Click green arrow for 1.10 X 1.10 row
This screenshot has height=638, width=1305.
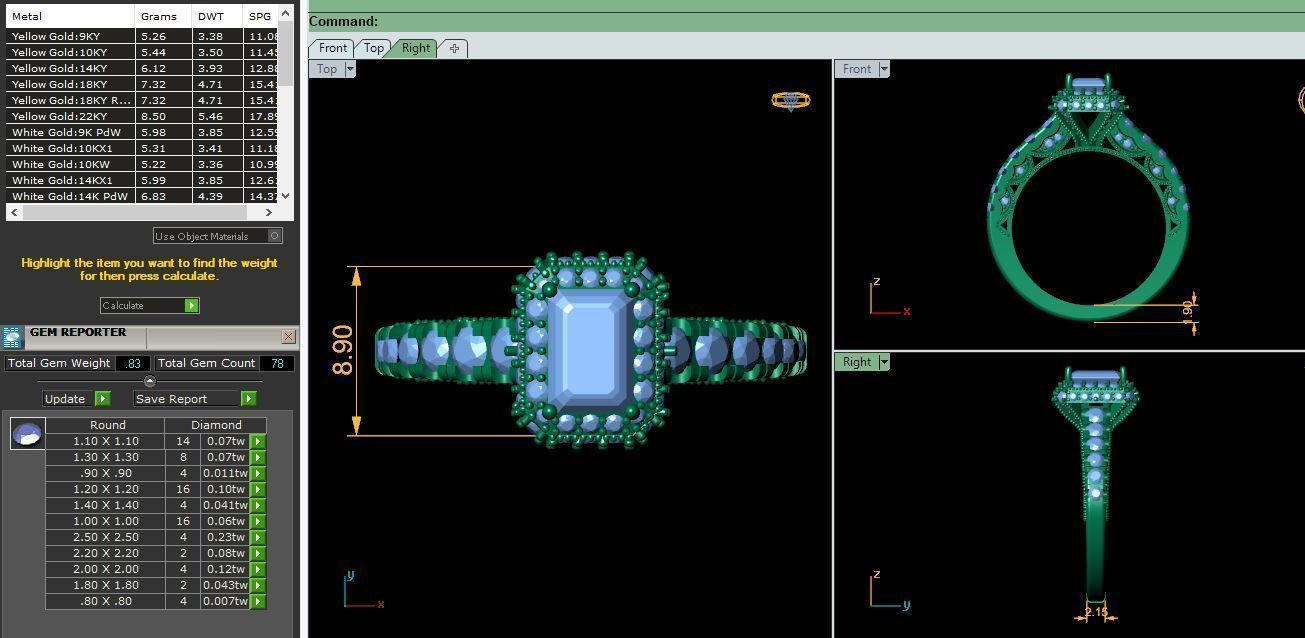[x=258, y=441]
